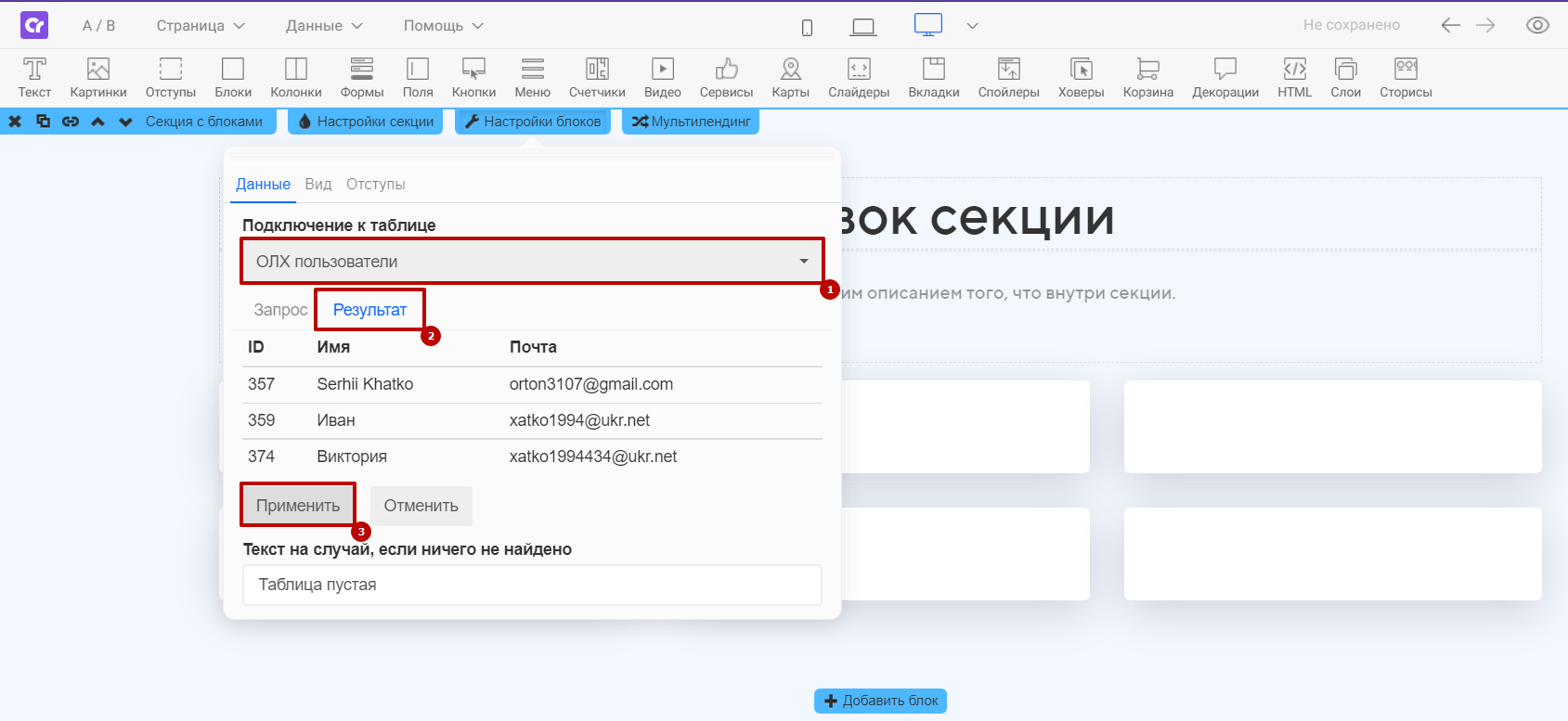1568x721 pixels.
Task: Delete section with the X icon
Action: pyautogui.click(x=15, y=122)
